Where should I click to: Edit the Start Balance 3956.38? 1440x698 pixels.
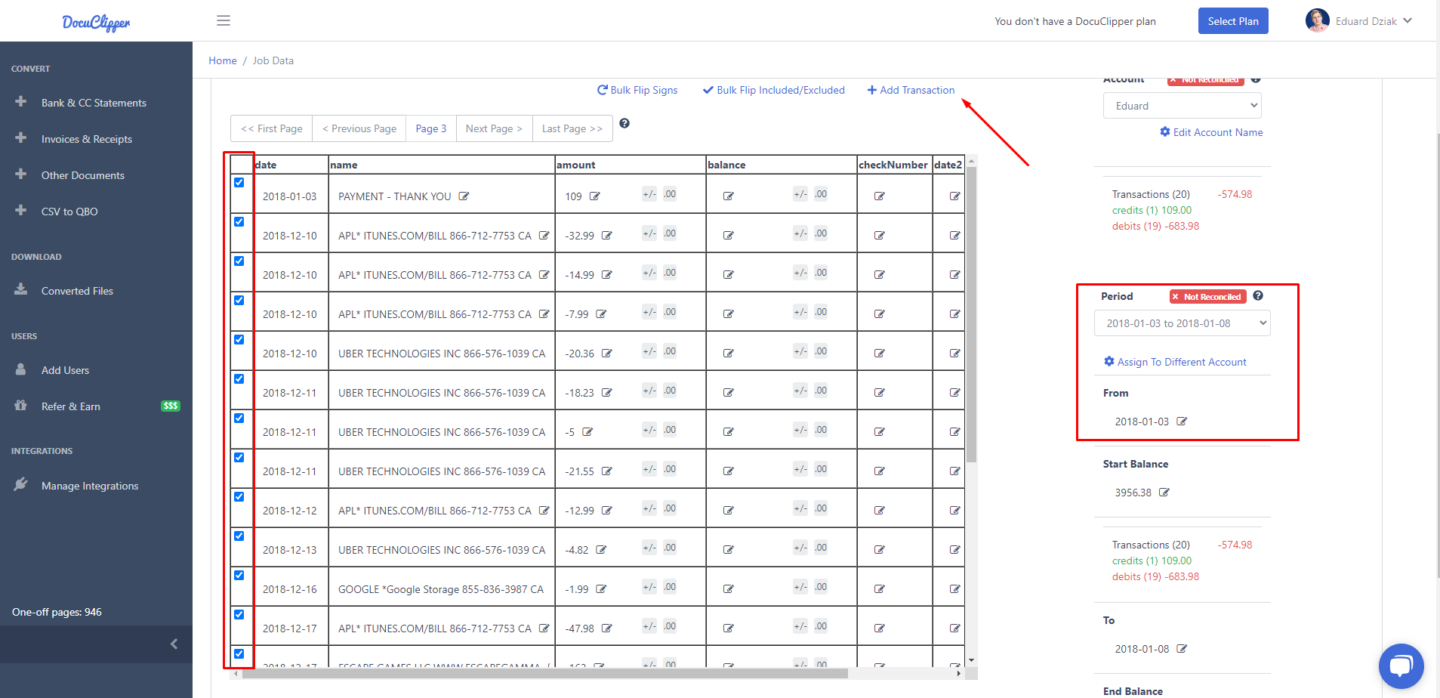click(x=1164, y=492)
